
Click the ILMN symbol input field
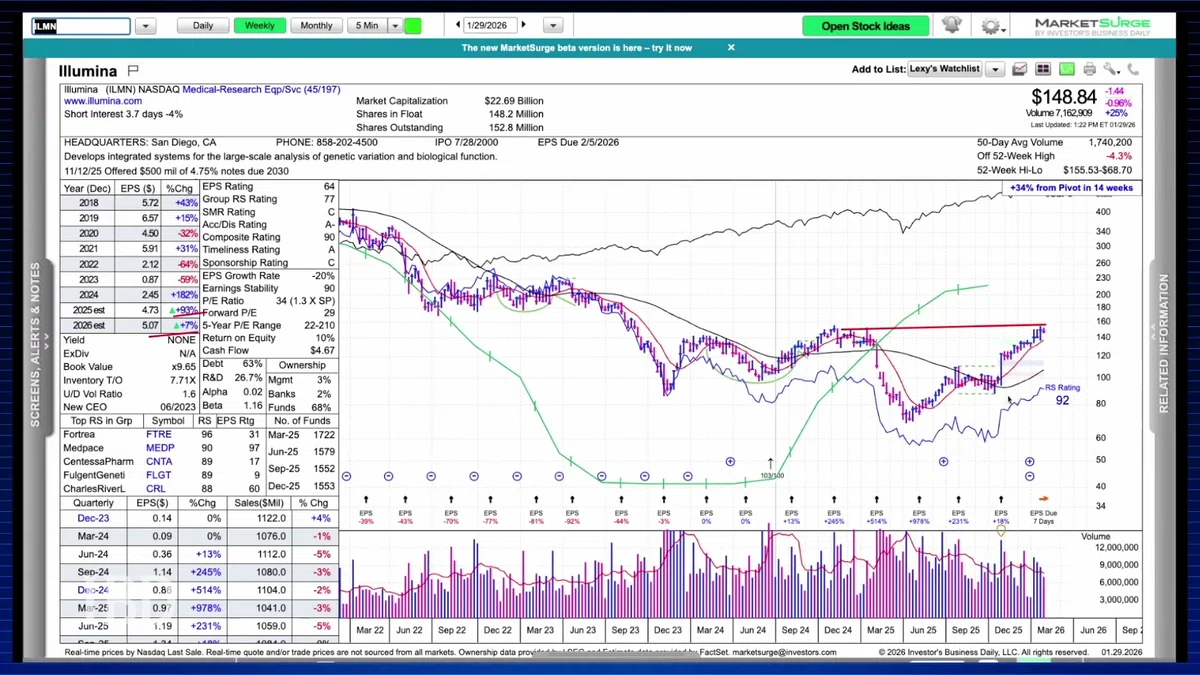click(x=81, y=26)
